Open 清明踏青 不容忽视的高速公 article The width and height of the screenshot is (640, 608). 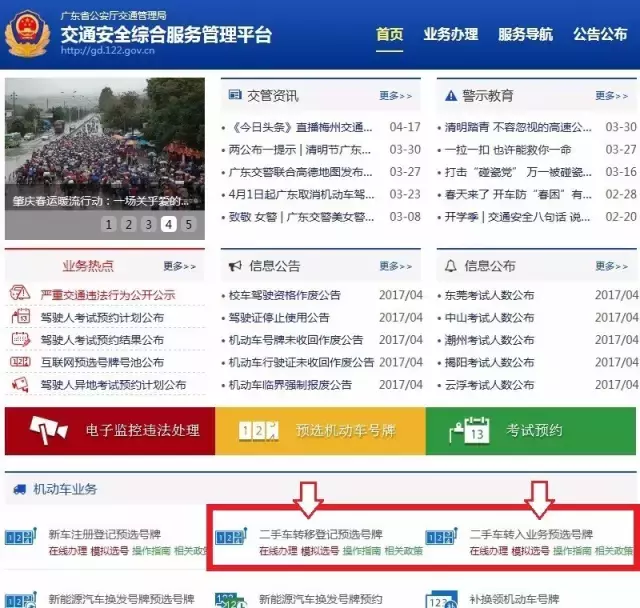click(518, 127)
